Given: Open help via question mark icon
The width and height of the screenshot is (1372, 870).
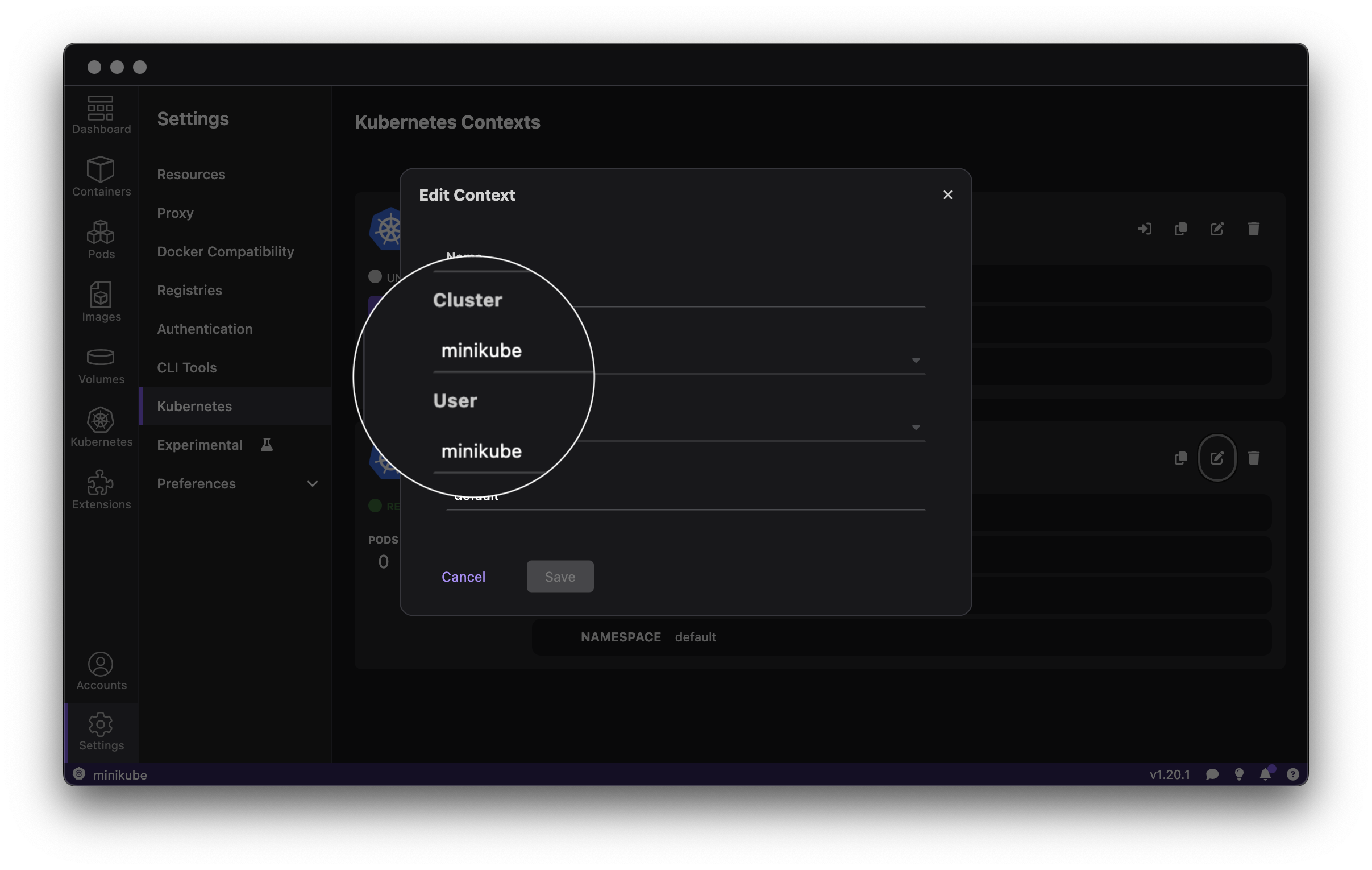Looking at the screenshot, I should click(x=1292, y=774).
